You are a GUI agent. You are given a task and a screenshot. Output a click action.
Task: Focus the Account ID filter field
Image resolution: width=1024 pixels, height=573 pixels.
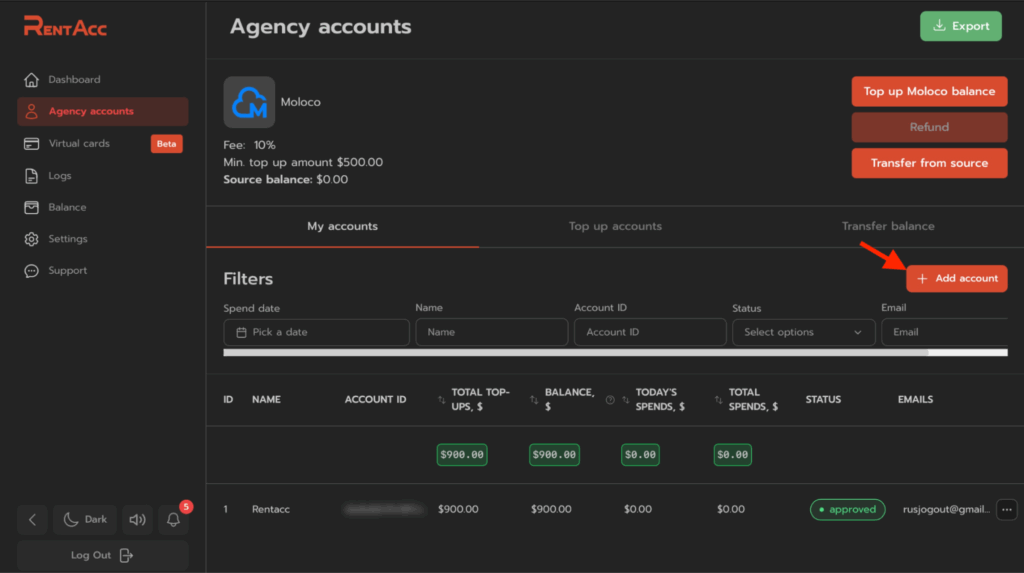tap(650, 332)
